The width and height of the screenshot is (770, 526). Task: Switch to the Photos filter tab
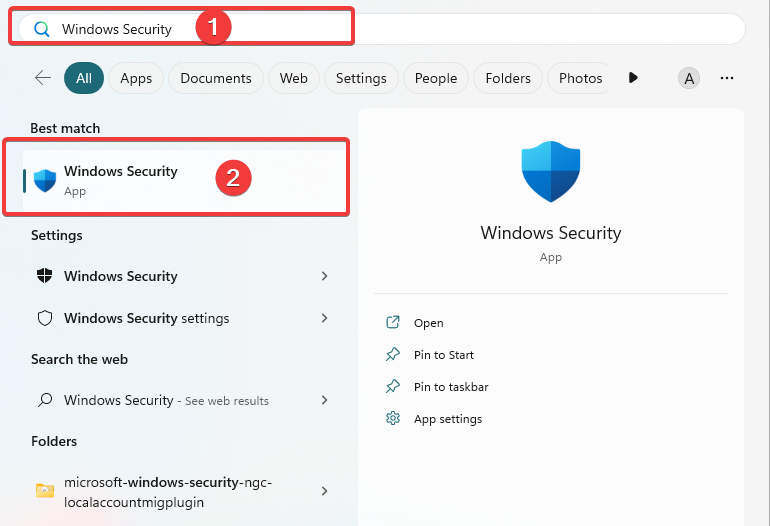578,78
